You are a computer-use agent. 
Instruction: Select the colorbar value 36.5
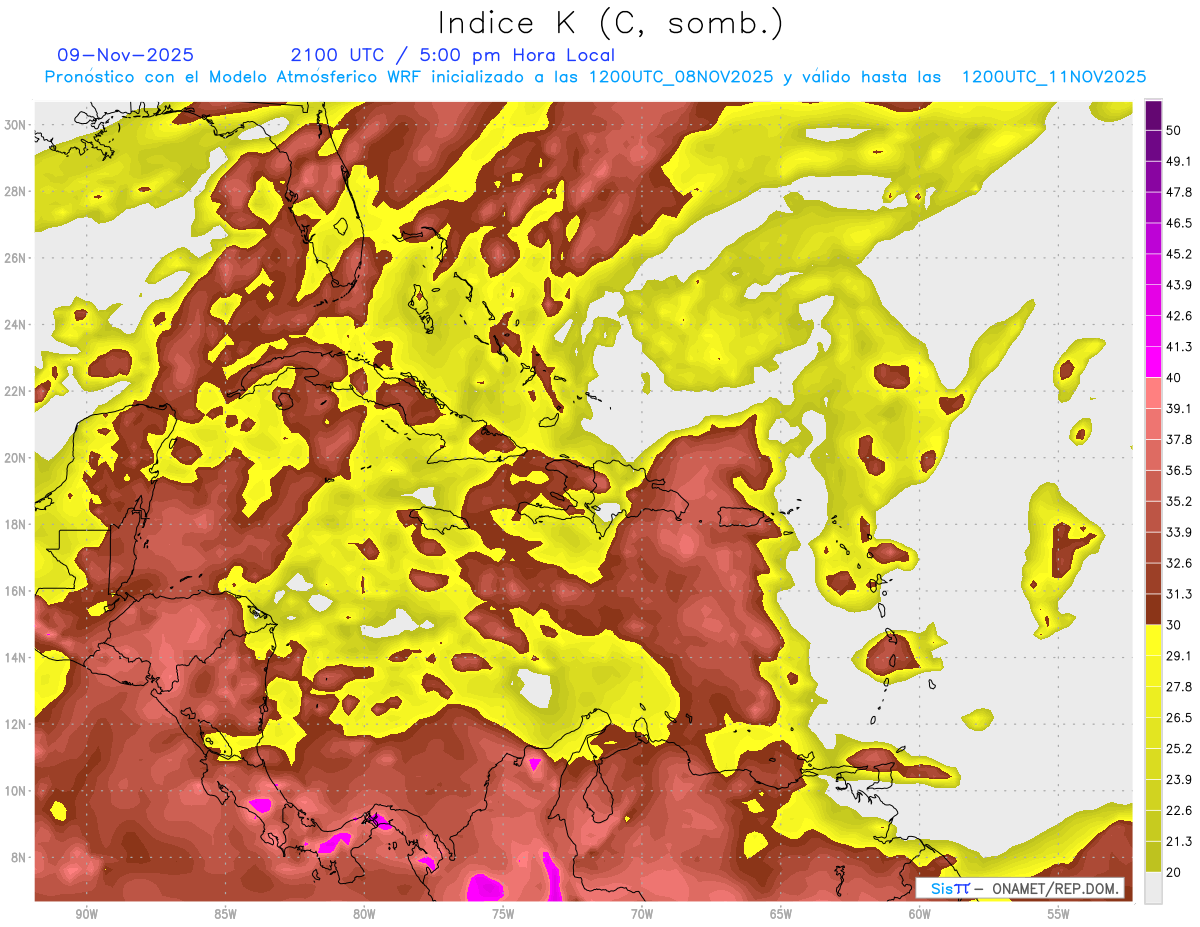point(1178,470)
